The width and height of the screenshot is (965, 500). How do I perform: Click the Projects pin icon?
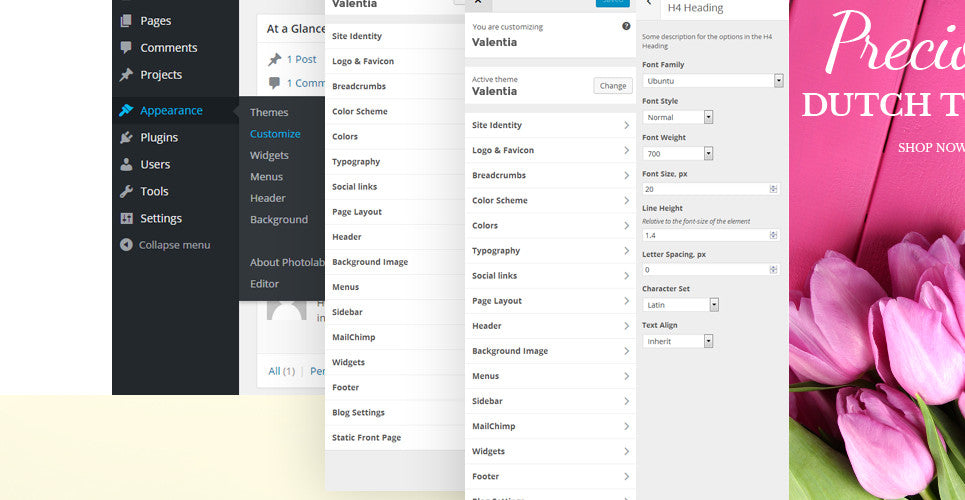pyautogui.click(x=126, y=75)
